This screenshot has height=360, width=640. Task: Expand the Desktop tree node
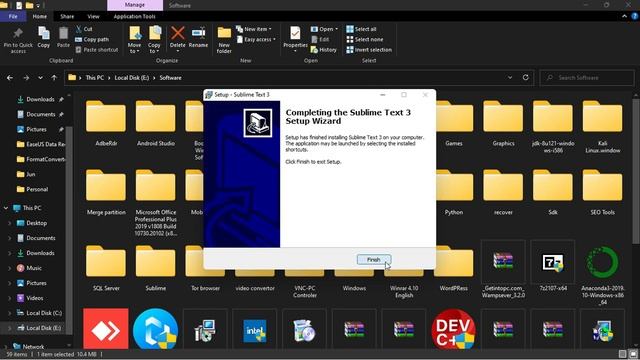point(9,223)
